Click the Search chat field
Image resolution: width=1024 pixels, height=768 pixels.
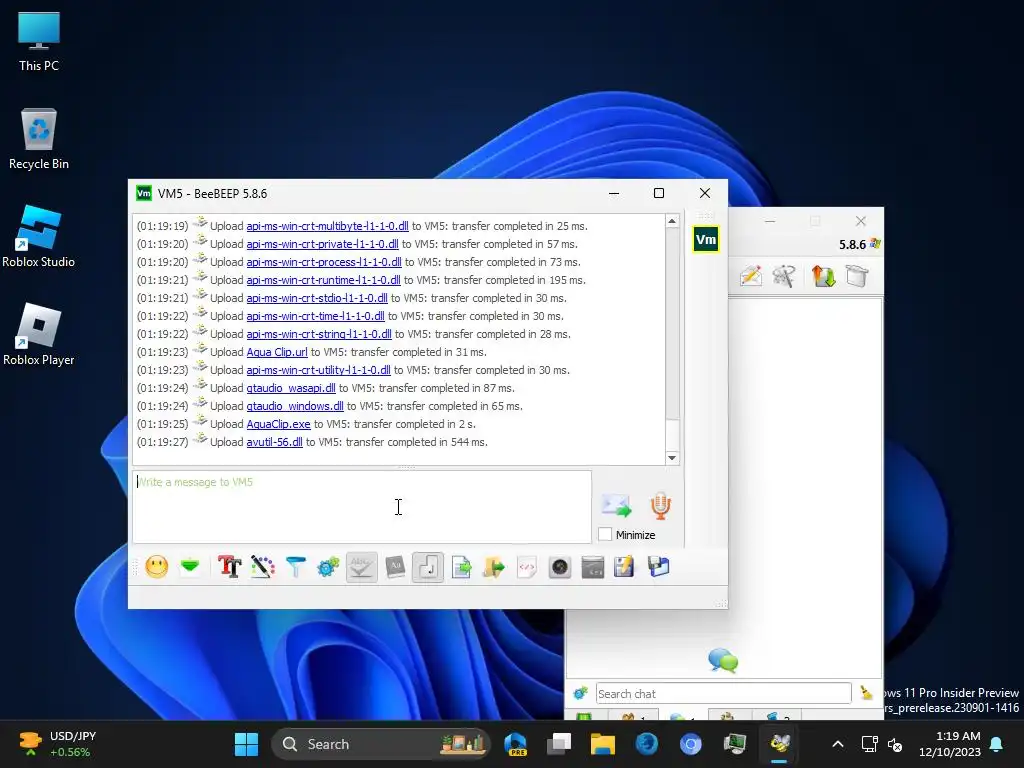[724, 694]
